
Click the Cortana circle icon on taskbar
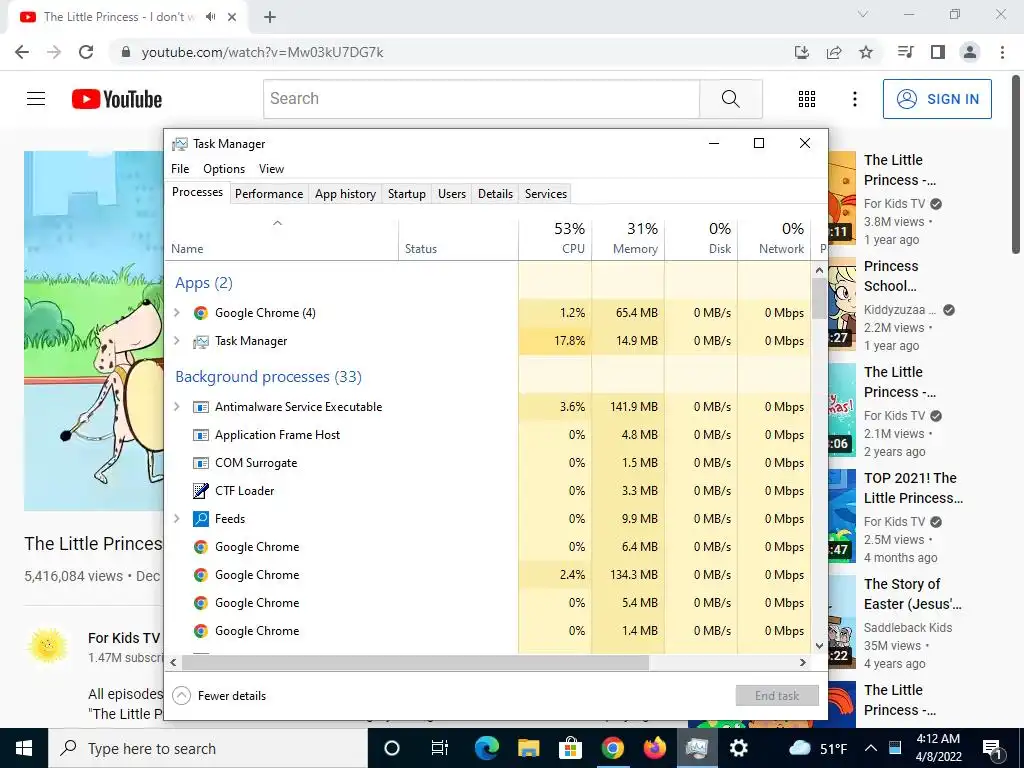[392, 748]
